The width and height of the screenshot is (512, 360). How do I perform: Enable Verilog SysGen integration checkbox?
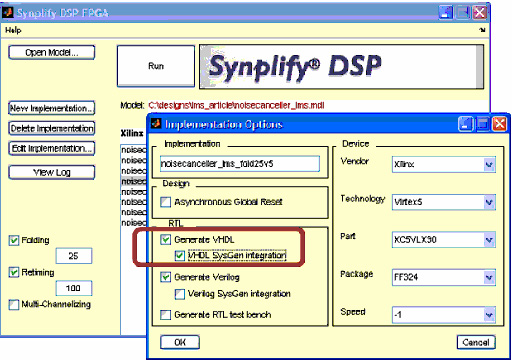180,294
